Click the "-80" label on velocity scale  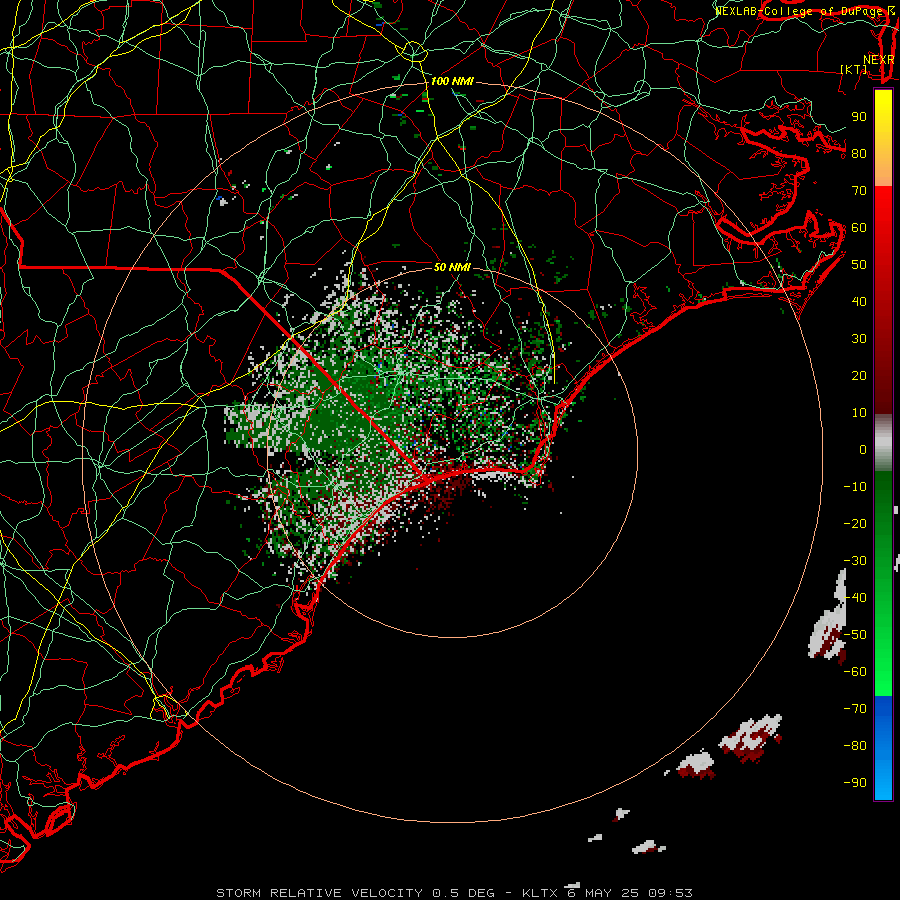point(855,746)
